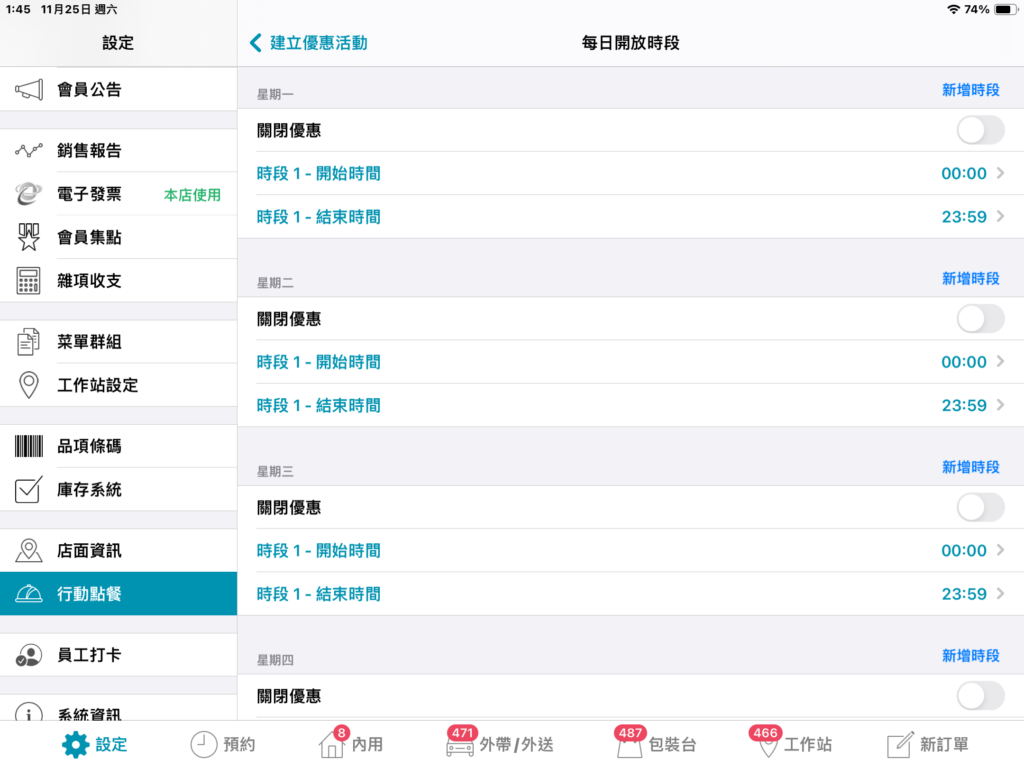Screen dimensions: 1024x768
Task: Check the Wi-Fi status icon
Action: pyautogui.click(x=953, y=9)
